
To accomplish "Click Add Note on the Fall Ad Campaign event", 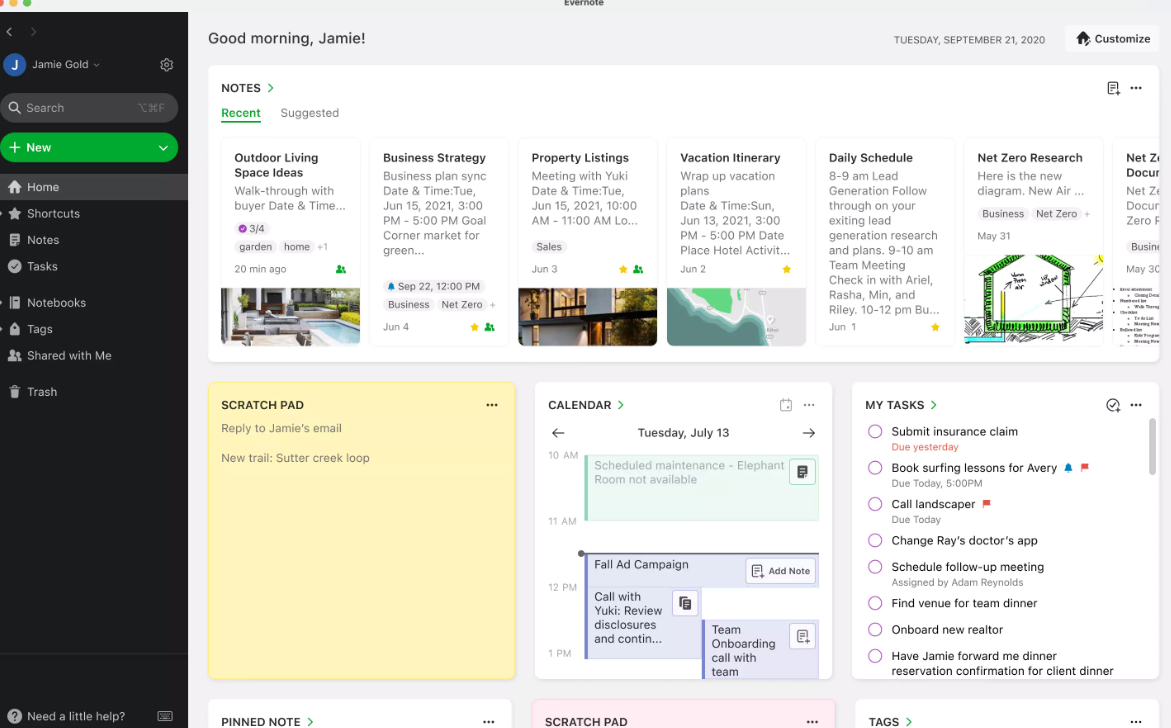I will 780,570.
